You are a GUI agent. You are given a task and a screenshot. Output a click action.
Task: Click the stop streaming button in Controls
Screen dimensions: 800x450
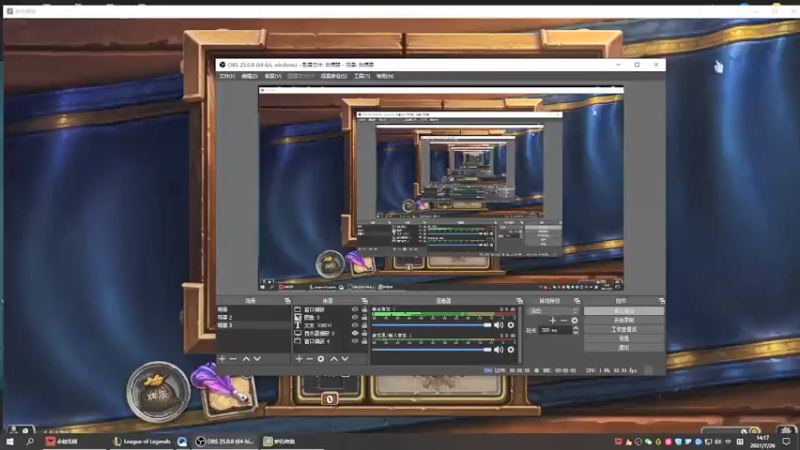point(623,311)
